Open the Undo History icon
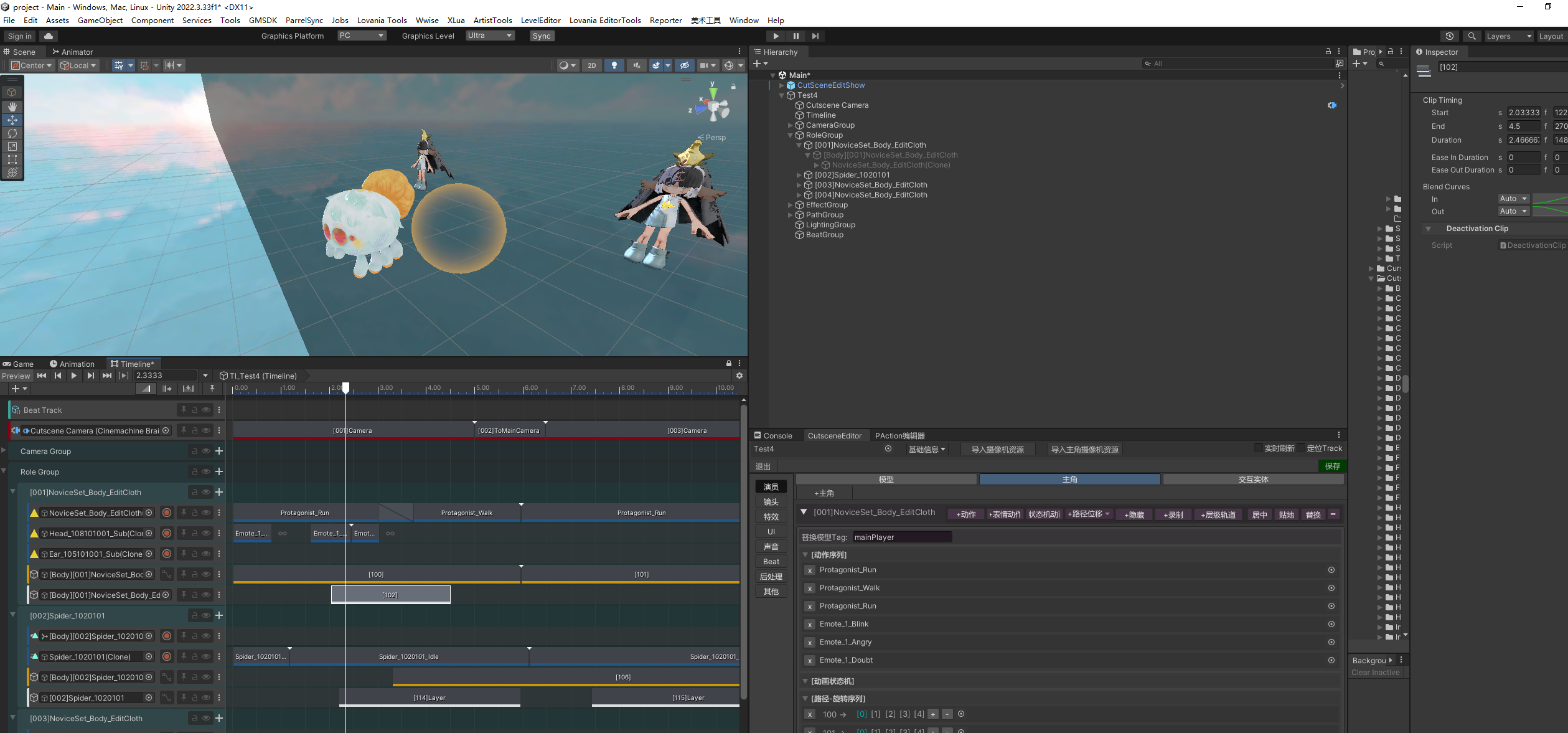The image size is (1568, 733). point(1449,36)
